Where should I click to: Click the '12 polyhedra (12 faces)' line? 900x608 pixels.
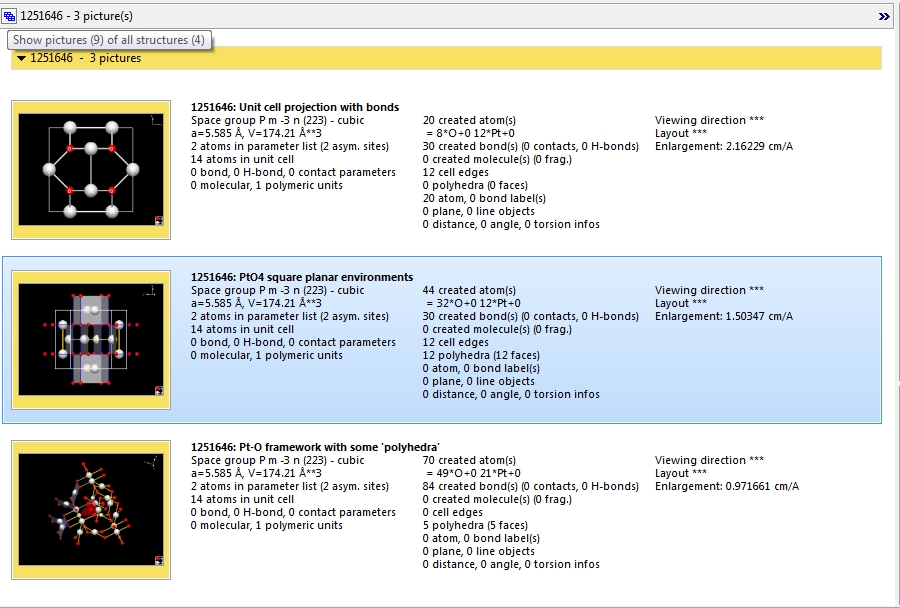click(482, 355)
